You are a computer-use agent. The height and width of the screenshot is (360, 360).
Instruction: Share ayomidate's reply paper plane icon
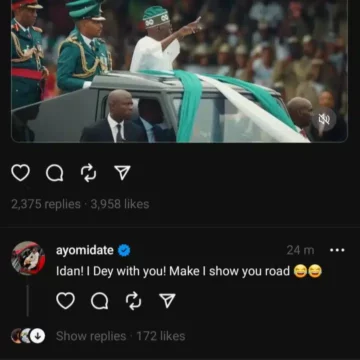click(x=167, y=301)
